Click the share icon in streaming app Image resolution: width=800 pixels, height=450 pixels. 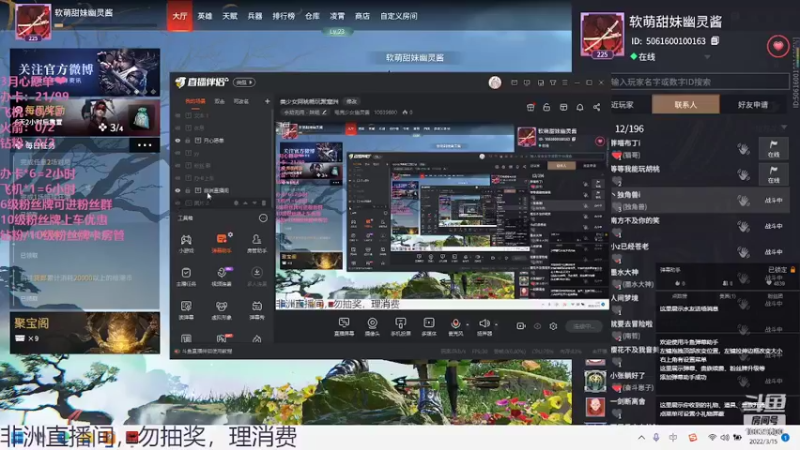(596, 107)
